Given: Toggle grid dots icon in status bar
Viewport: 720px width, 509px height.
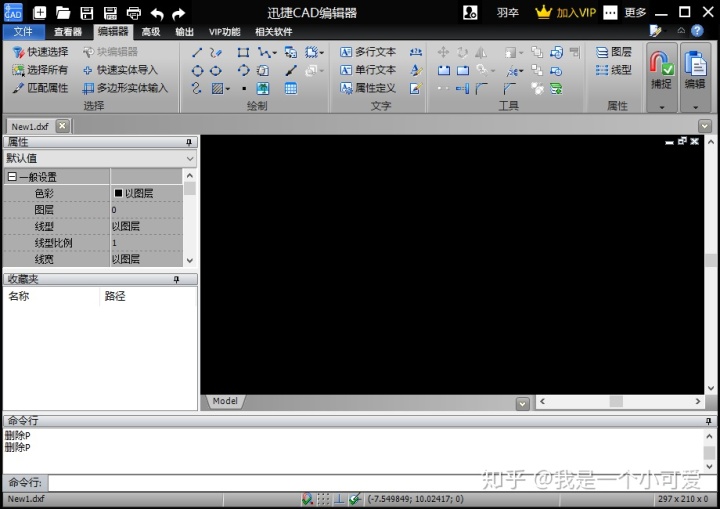Looking at the screenshot, I should (323, 499).
